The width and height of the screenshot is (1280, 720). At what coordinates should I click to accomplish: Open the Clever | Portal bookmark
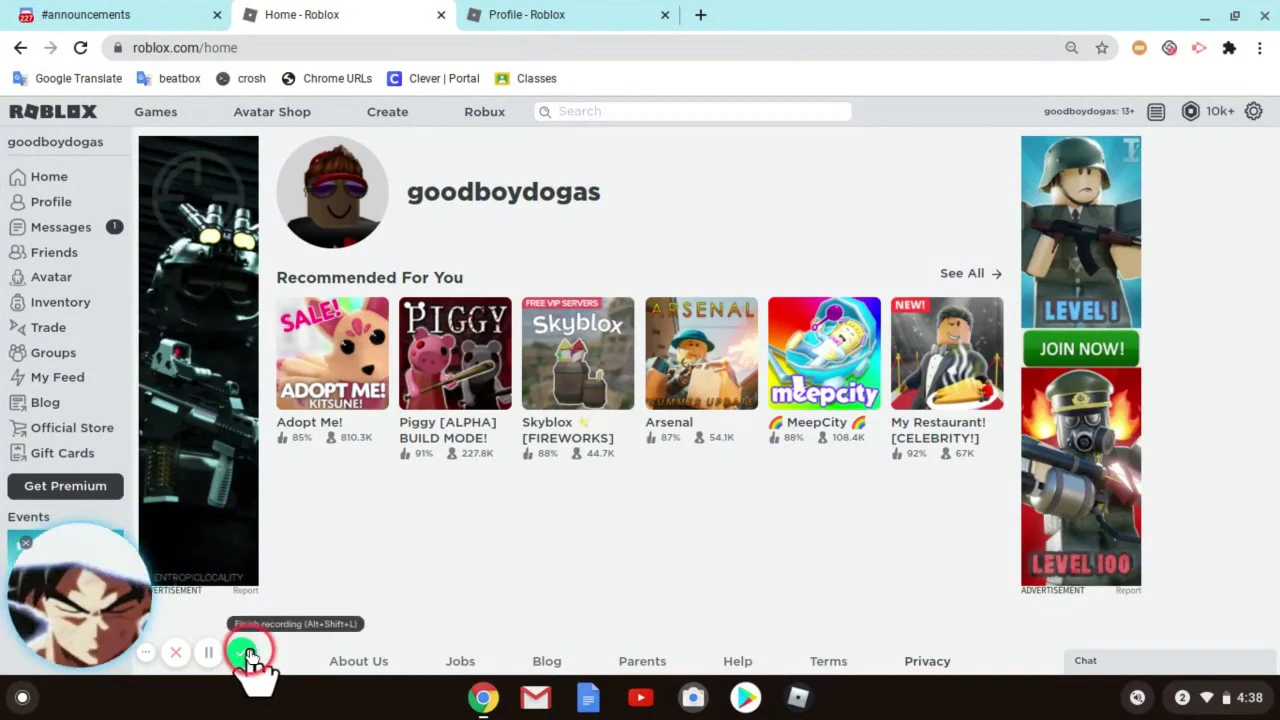point(433,78)
